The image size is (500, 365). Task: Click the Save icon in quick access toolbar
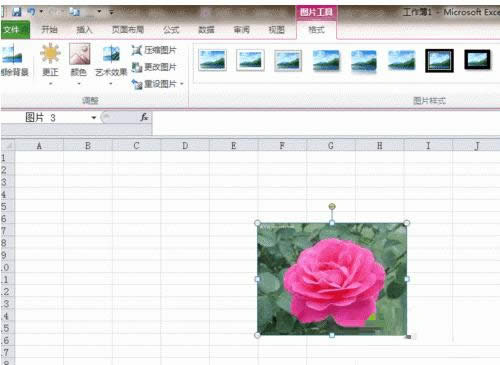click(x=17, y=12)
